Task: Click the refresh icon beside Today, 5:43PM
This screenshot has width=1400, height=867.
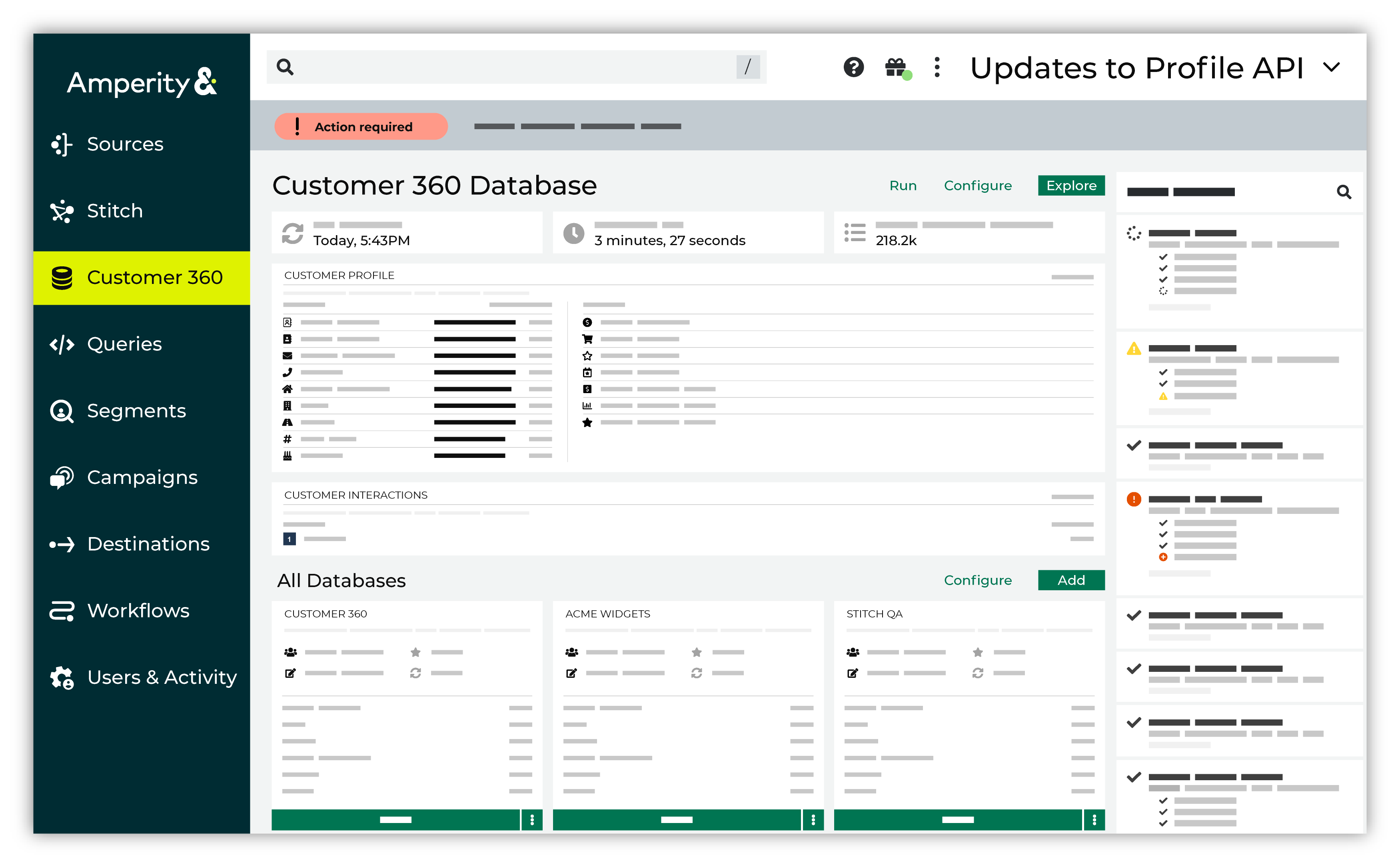Action: 292,234
